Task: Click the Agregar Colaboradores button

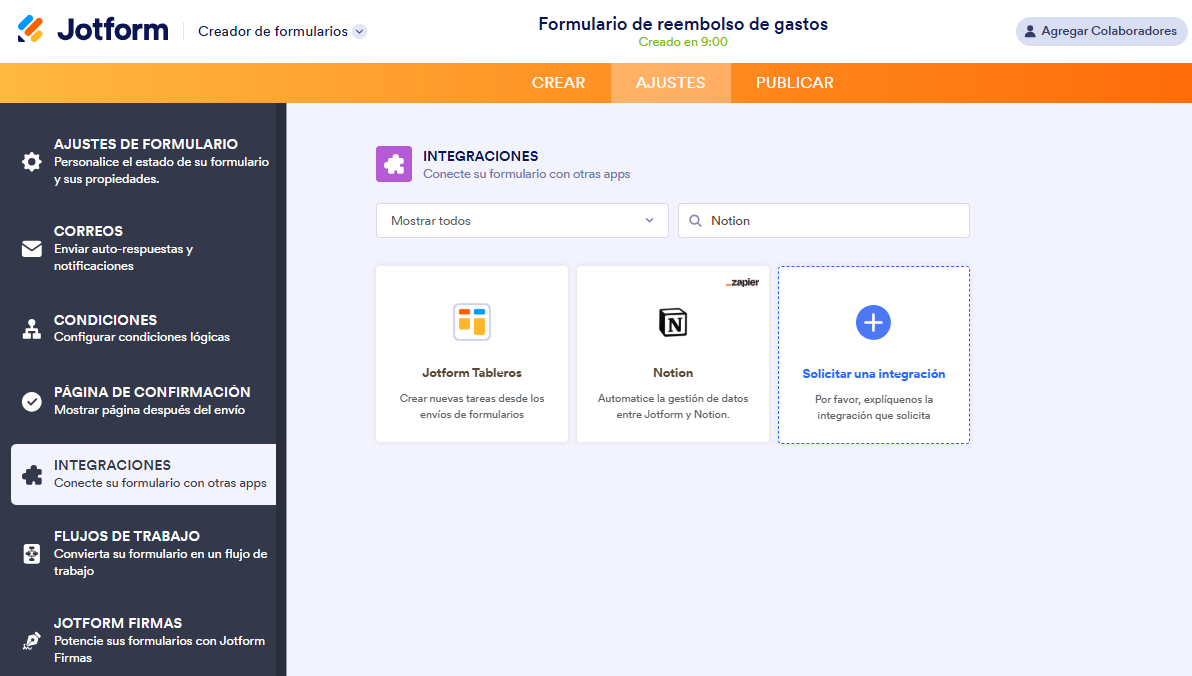Action: click(x=1101, y=31)
